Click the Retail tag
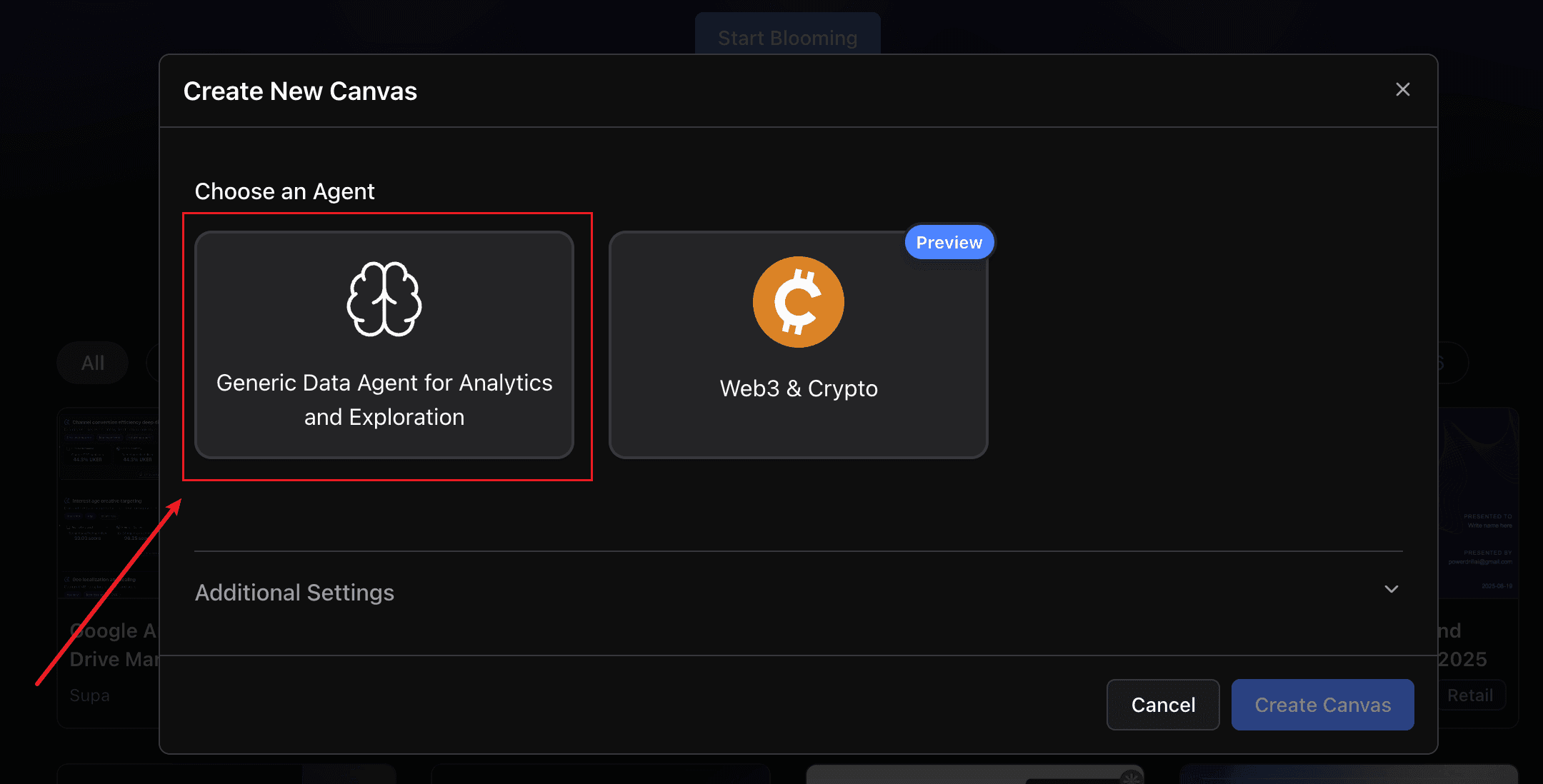 tap(1471, 695)
